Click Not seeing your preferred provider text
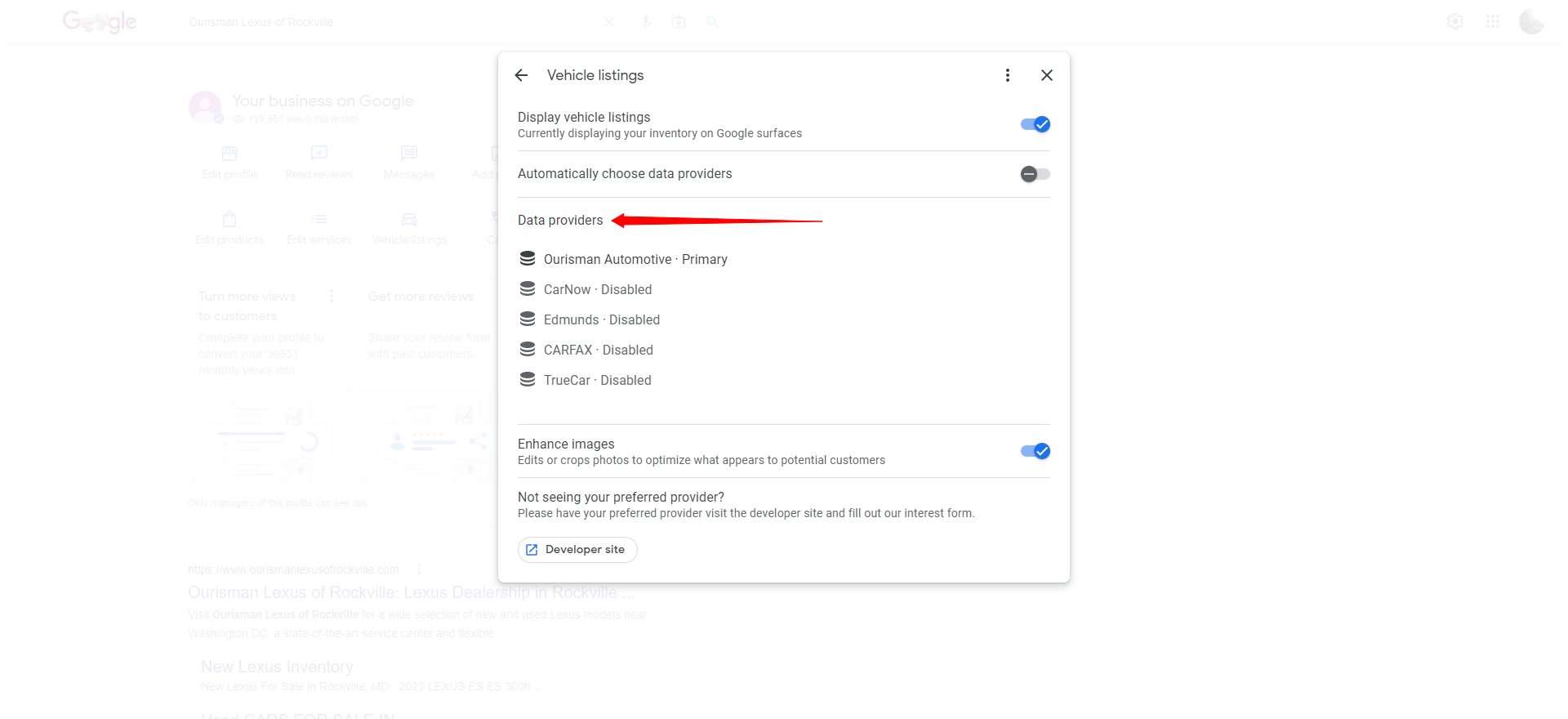 pos(621,497)
